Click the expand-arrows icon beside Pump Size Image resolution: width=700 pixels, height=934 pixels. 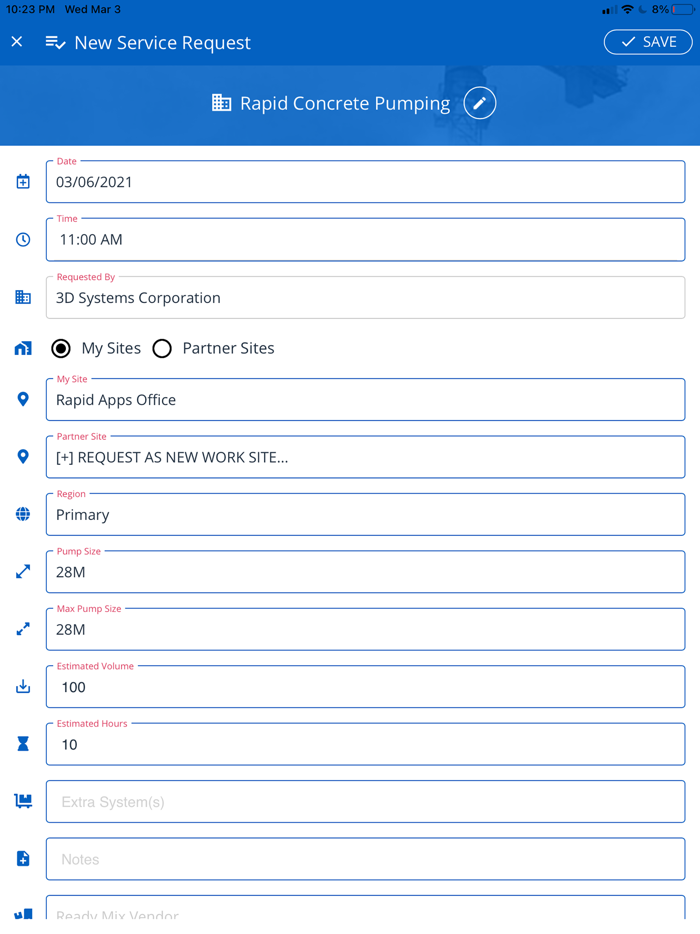[22, 572]
